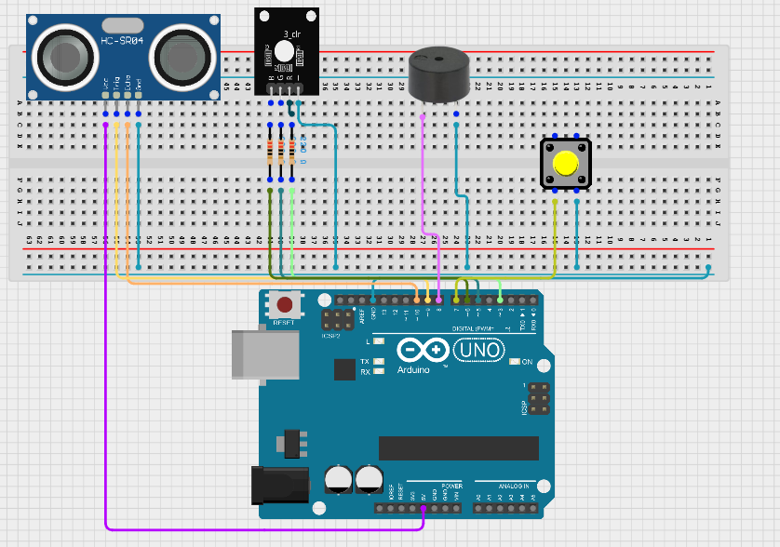Click the UNO logo on the Arduino board
Screen dimensions: 780x547
click(479, 350)
